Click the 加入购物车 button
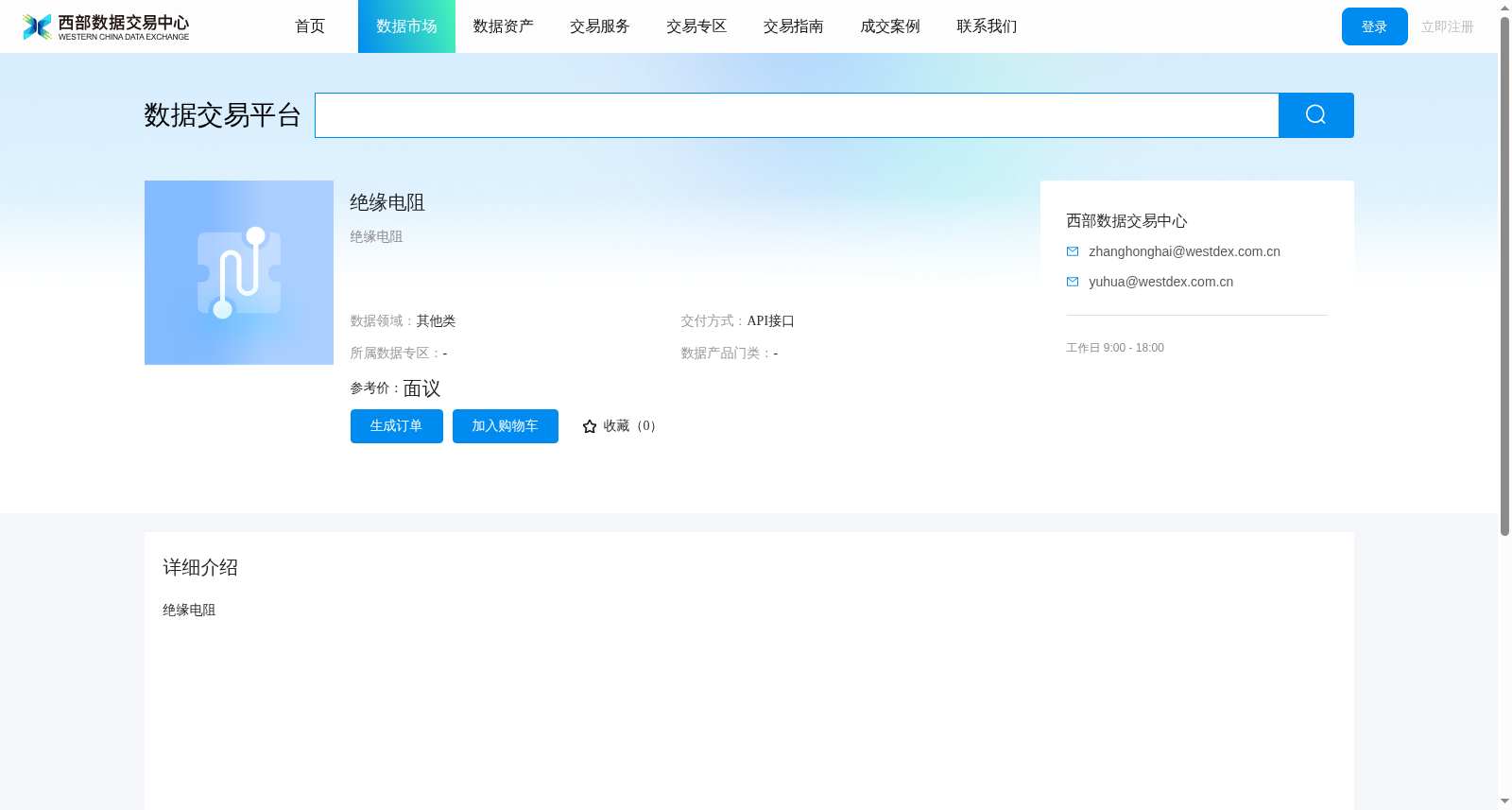Image resolution: width=1512 pixels, height=810 pixels. click(x=506, y=426)
